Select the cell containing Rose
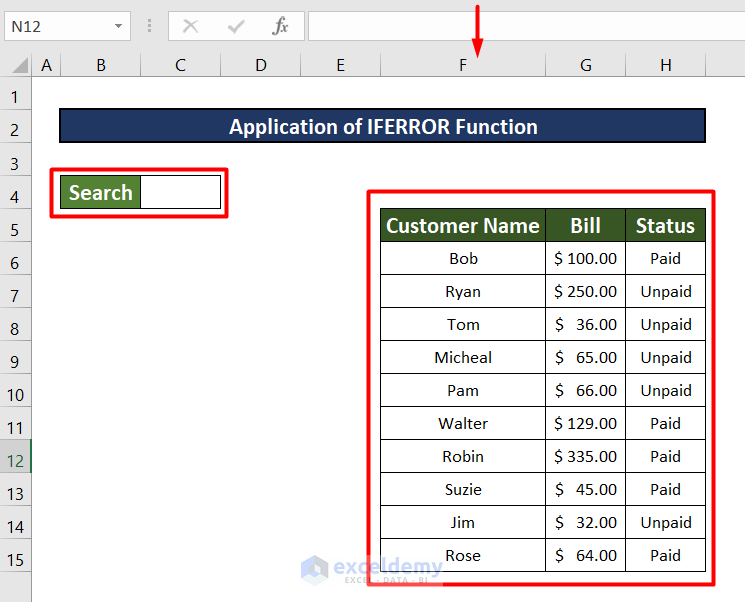The width and height of the screenshot is (745, 602). tap(463, 555)
